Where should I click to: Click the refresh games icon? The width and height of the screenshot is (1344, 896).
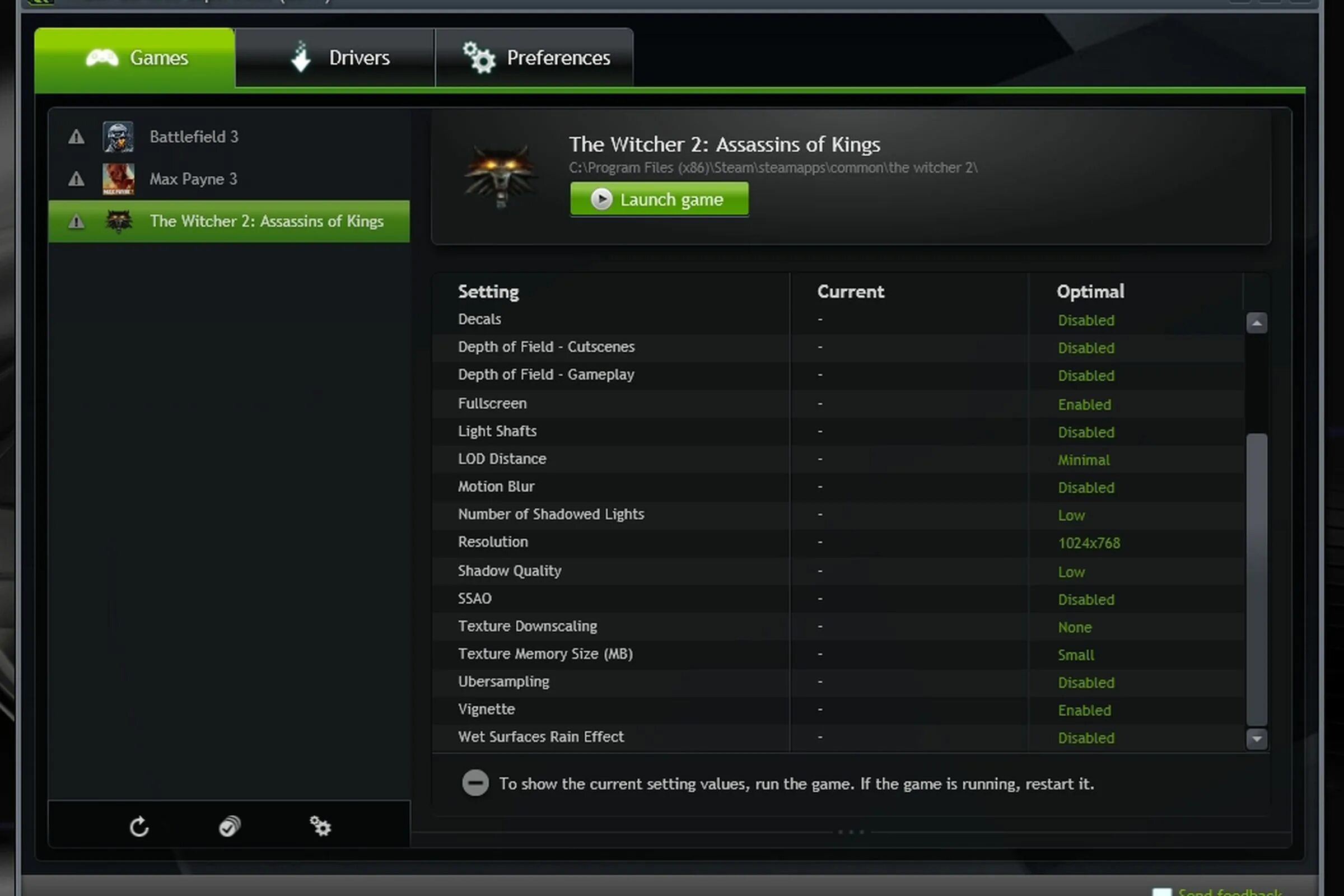pyautogui.click(x=139, y=827)
